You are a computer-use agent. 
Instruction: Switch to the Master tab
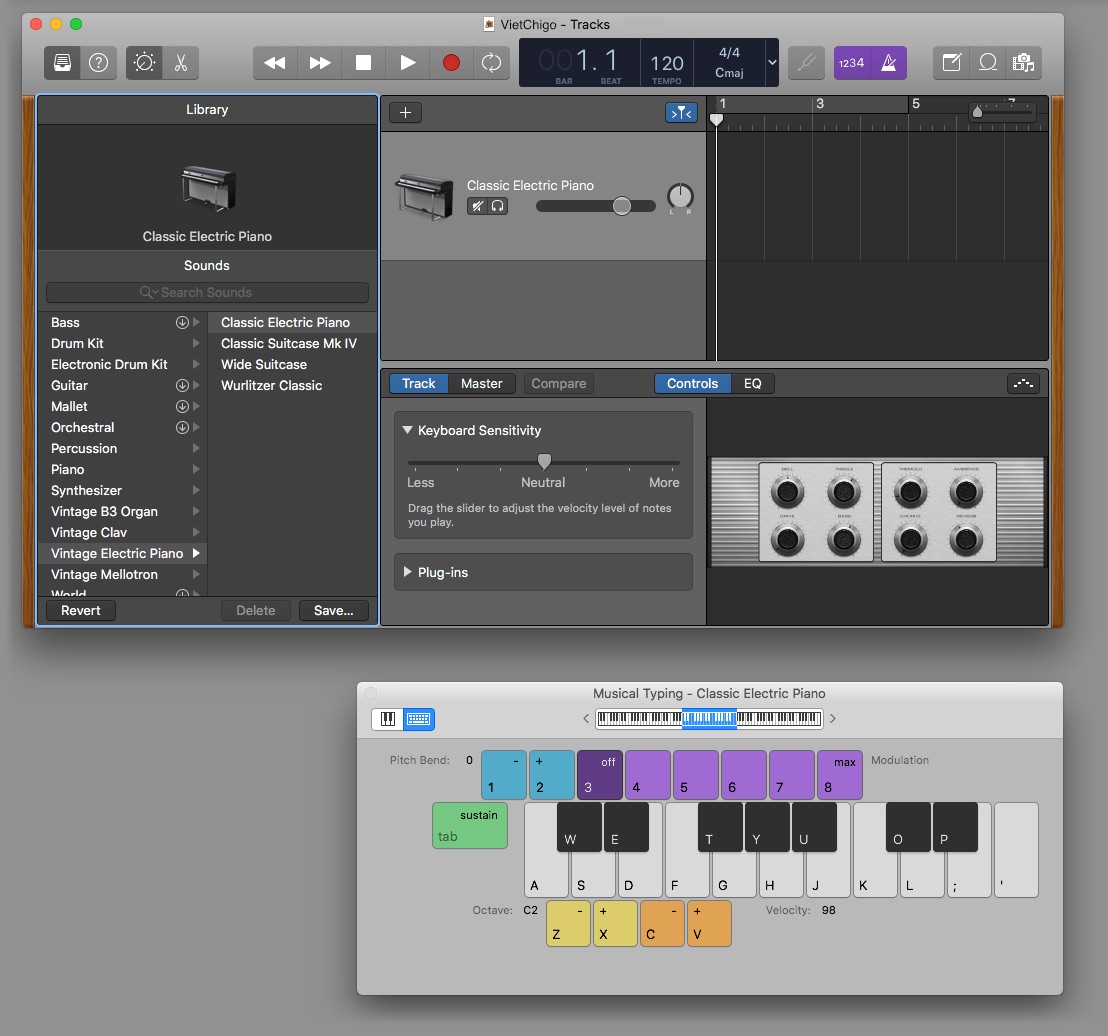(x=481, y=383)
